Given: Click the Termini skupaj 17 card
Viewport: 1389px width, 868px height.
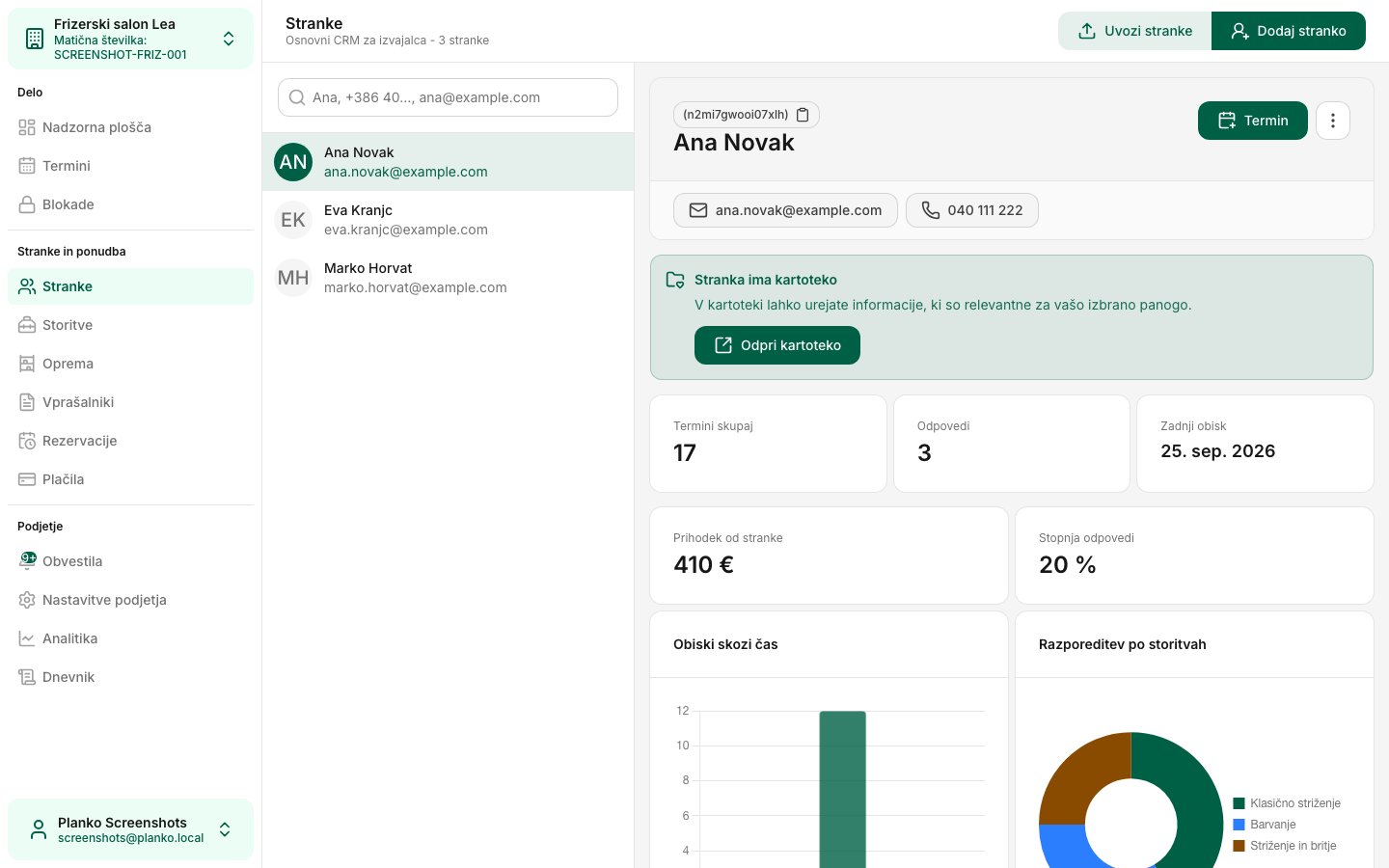Looking at the screenshot, I should coord(769,444).
